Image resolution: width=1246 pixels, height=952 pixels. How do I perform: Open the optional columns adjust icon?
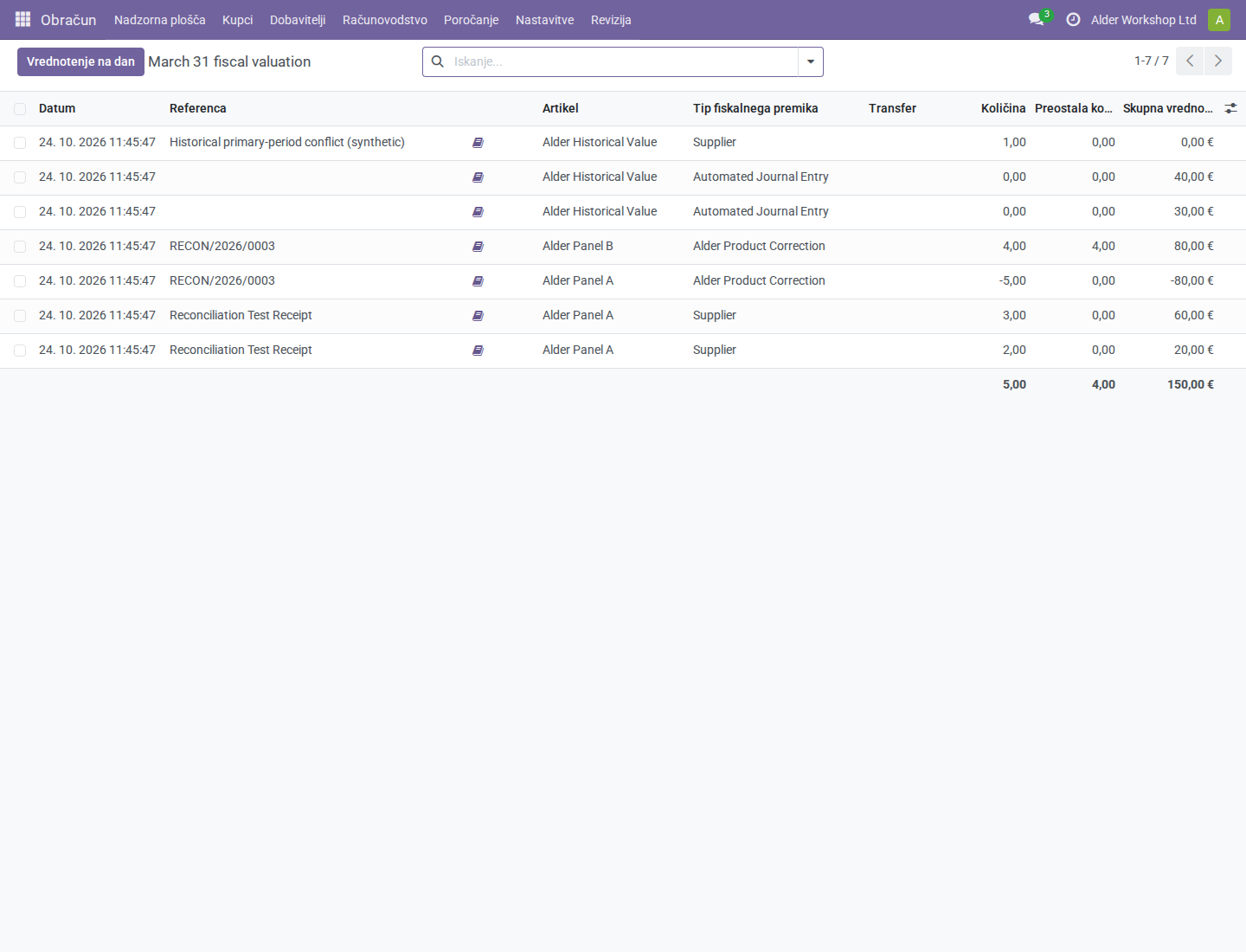[1230, 108]
